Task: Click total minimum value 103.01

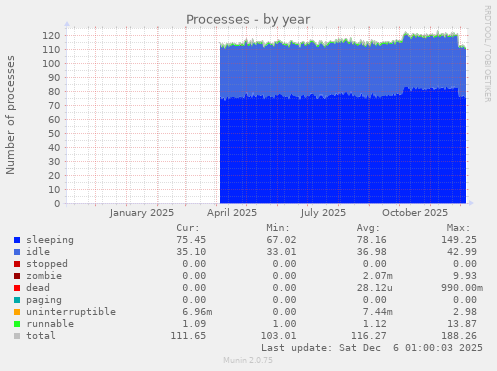Action: [278, 336]
